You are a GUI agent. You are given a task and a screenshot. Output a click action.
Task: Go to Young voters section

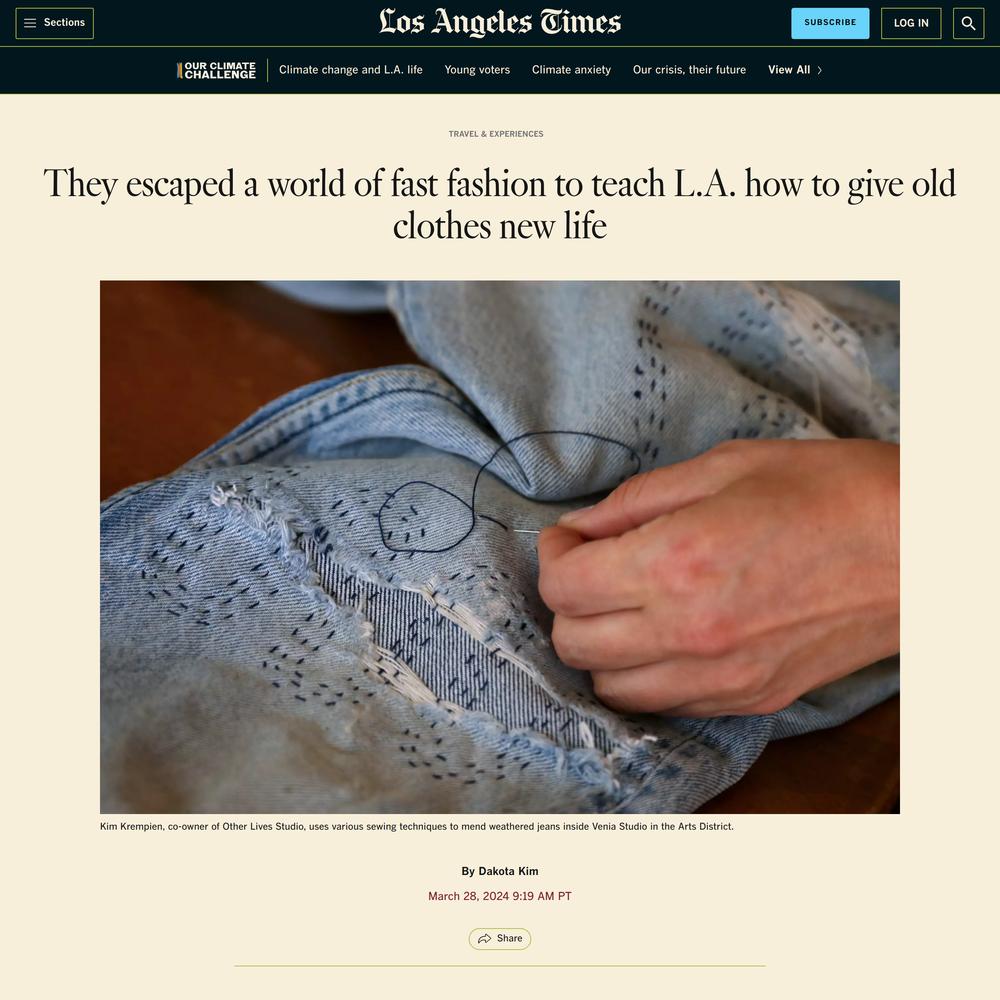(477, 70)
